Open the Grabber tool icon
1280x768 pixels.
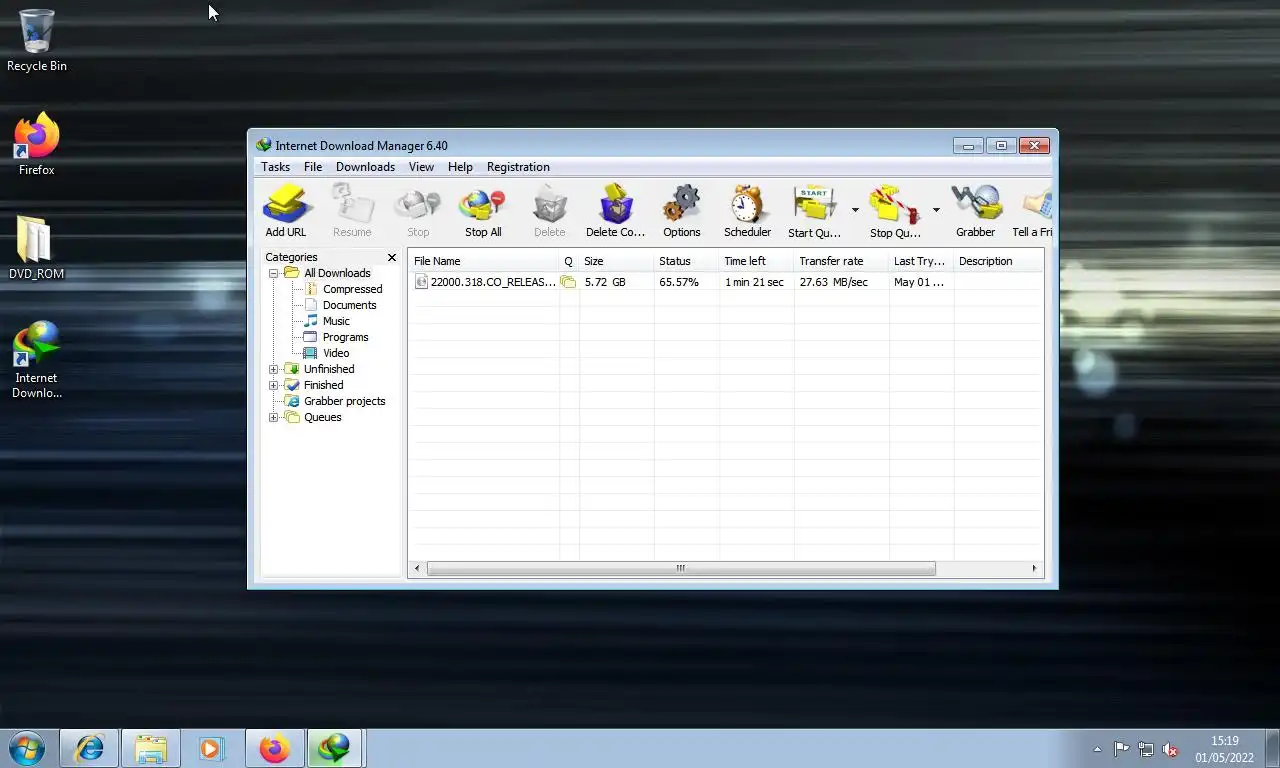[975, 211]
